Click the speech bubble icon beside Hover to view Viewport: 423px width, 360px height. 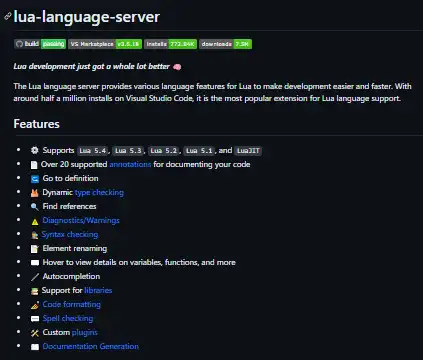pos(35,263)
